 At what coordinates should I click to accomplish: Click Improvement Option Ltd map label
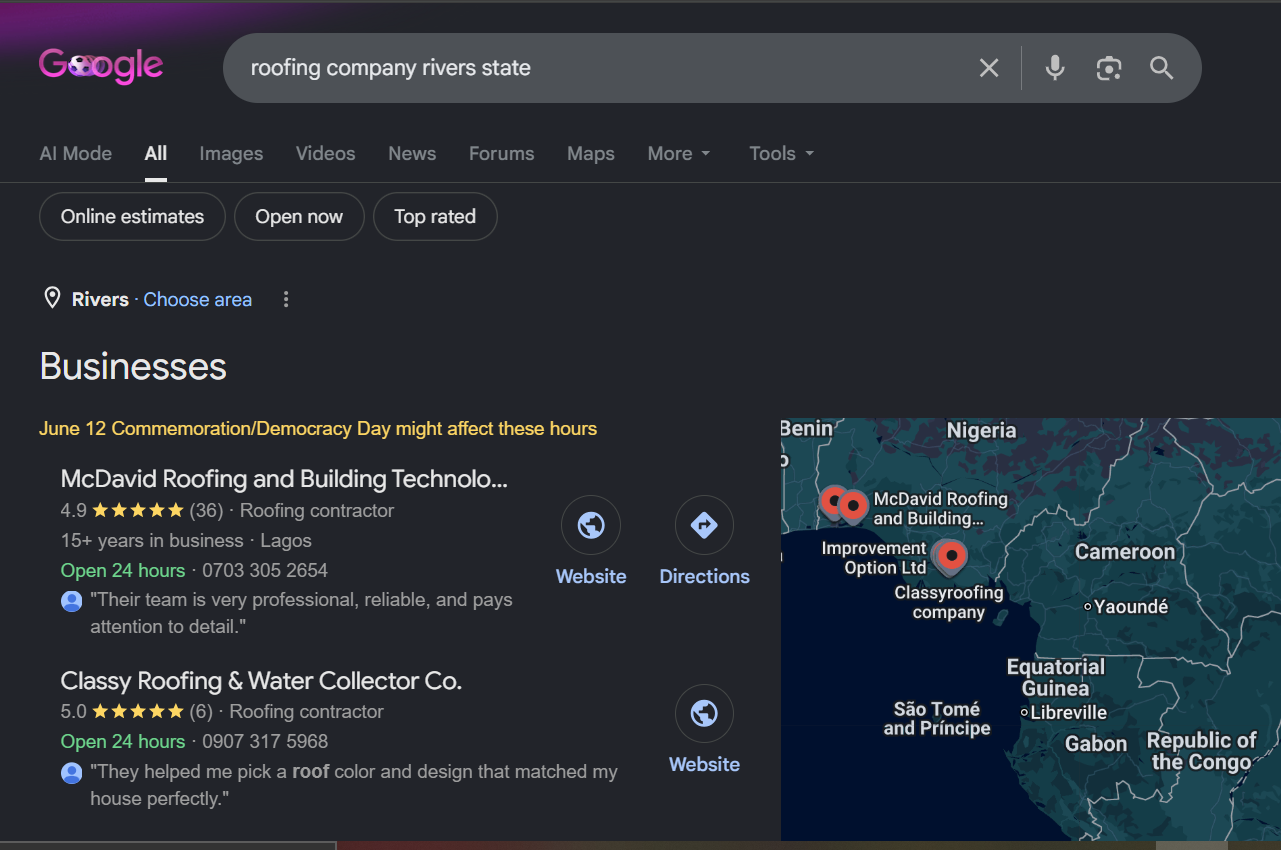874,558
